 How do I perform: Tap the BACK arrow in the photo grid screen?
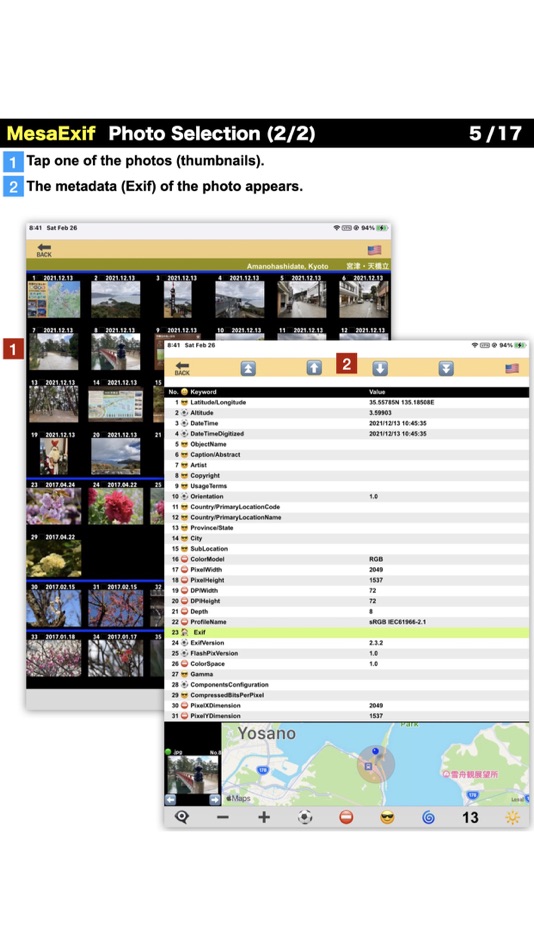coord(44,250)
